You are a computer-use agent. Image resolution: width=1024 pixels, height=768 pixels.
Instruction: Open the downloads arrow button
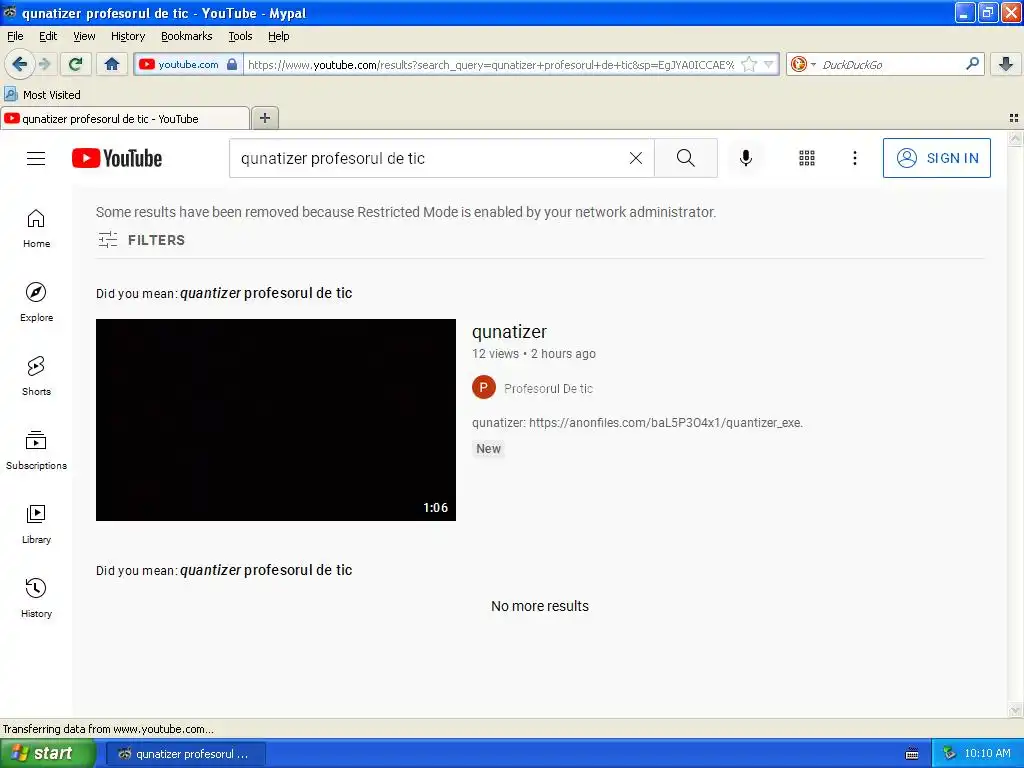coord(1006,64)
